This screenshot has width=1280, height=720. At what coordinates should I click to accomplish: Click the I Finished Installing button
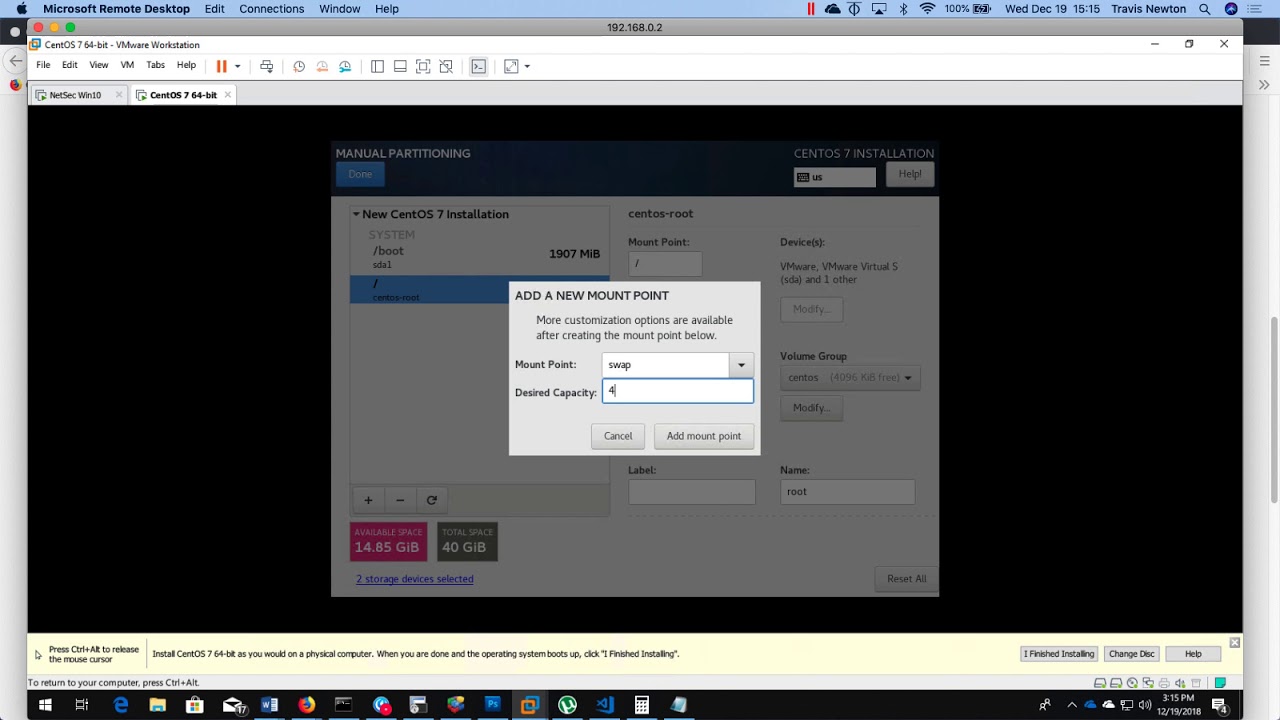(x=1059, y=654)
